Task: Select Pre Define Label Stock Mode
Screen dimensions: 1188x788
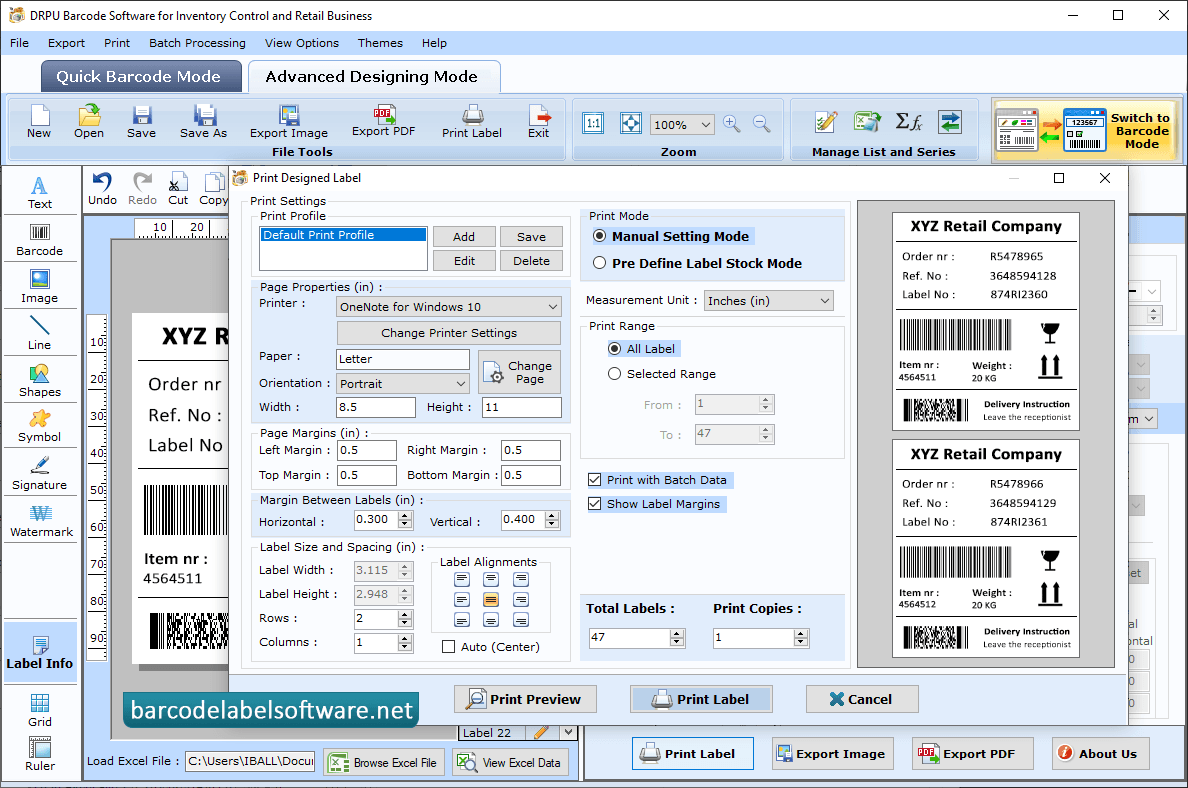Action: coord(599,263)
